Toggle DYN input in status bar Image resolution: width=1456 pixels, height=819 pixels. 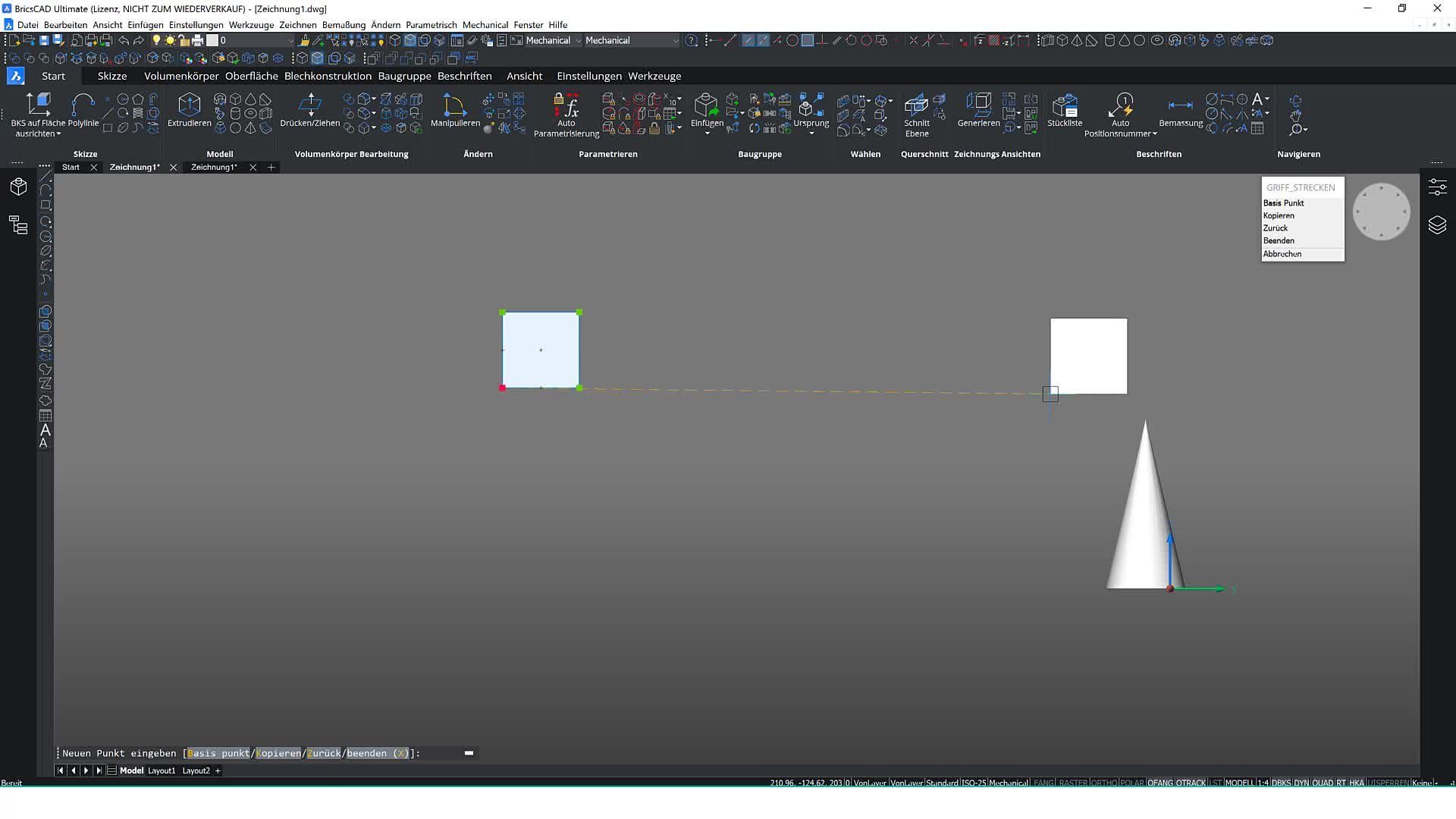pyautogui.click(x=1301, y=783)
